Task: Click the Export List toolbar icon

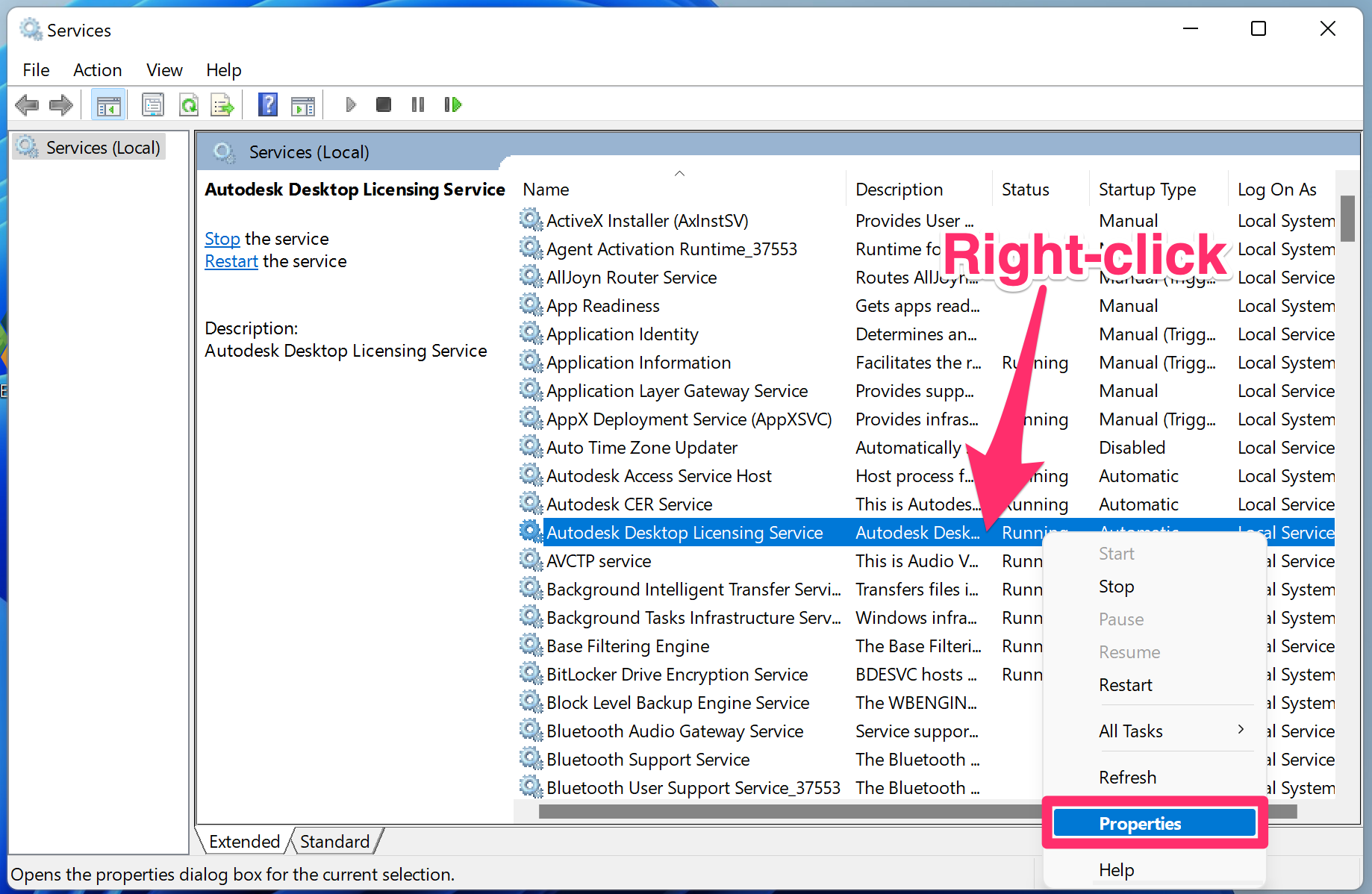Action: (222, 104)
